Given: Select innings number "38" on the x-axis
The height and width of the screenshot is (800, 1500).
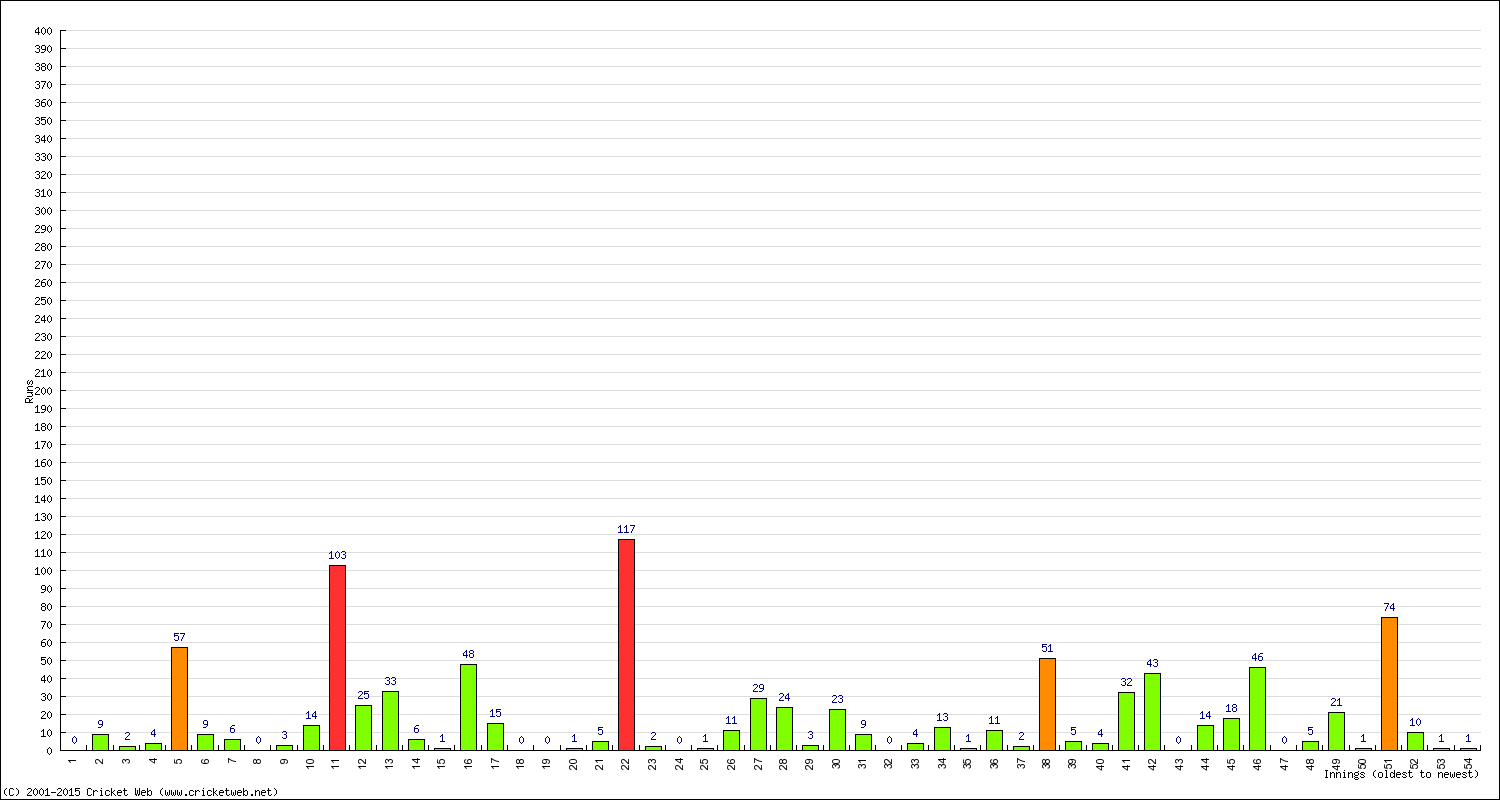Looking at the screenshot, I should click(1047, 762).
